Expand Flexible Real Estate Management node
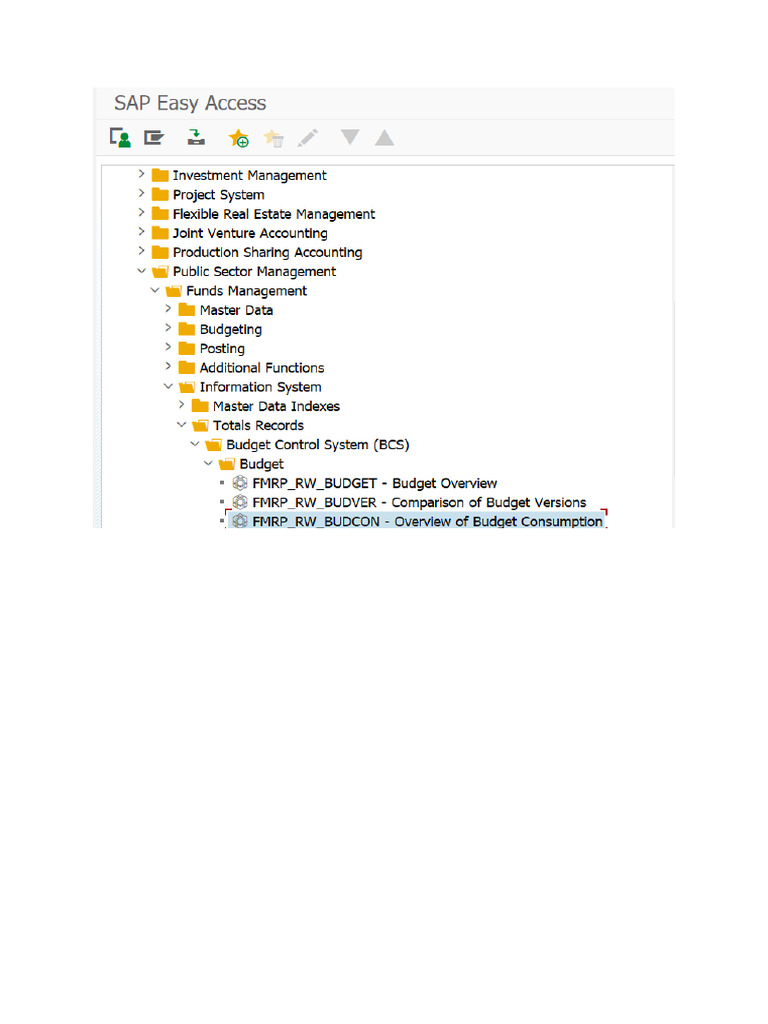This screenshot has width=768, height=1024. tap(141, 213)
